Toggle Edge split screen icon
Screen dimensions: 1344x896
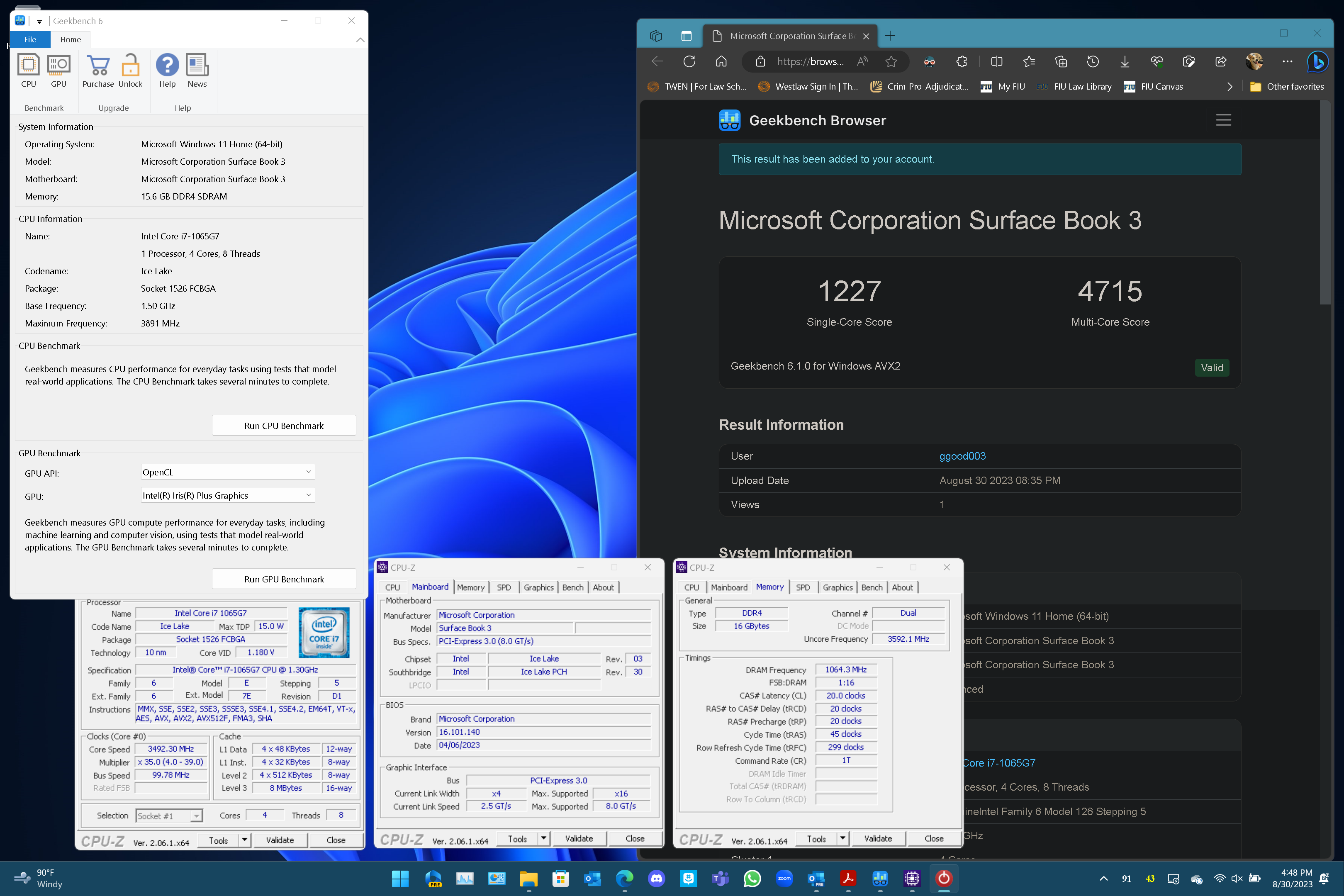(x=996, y=62)
